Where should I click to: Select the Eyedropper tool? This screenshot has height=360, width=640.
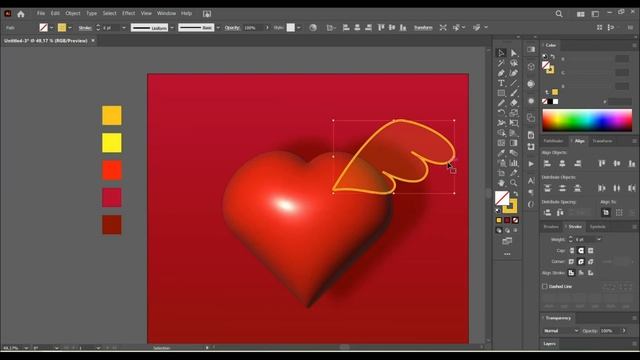[x=501, y=153]
